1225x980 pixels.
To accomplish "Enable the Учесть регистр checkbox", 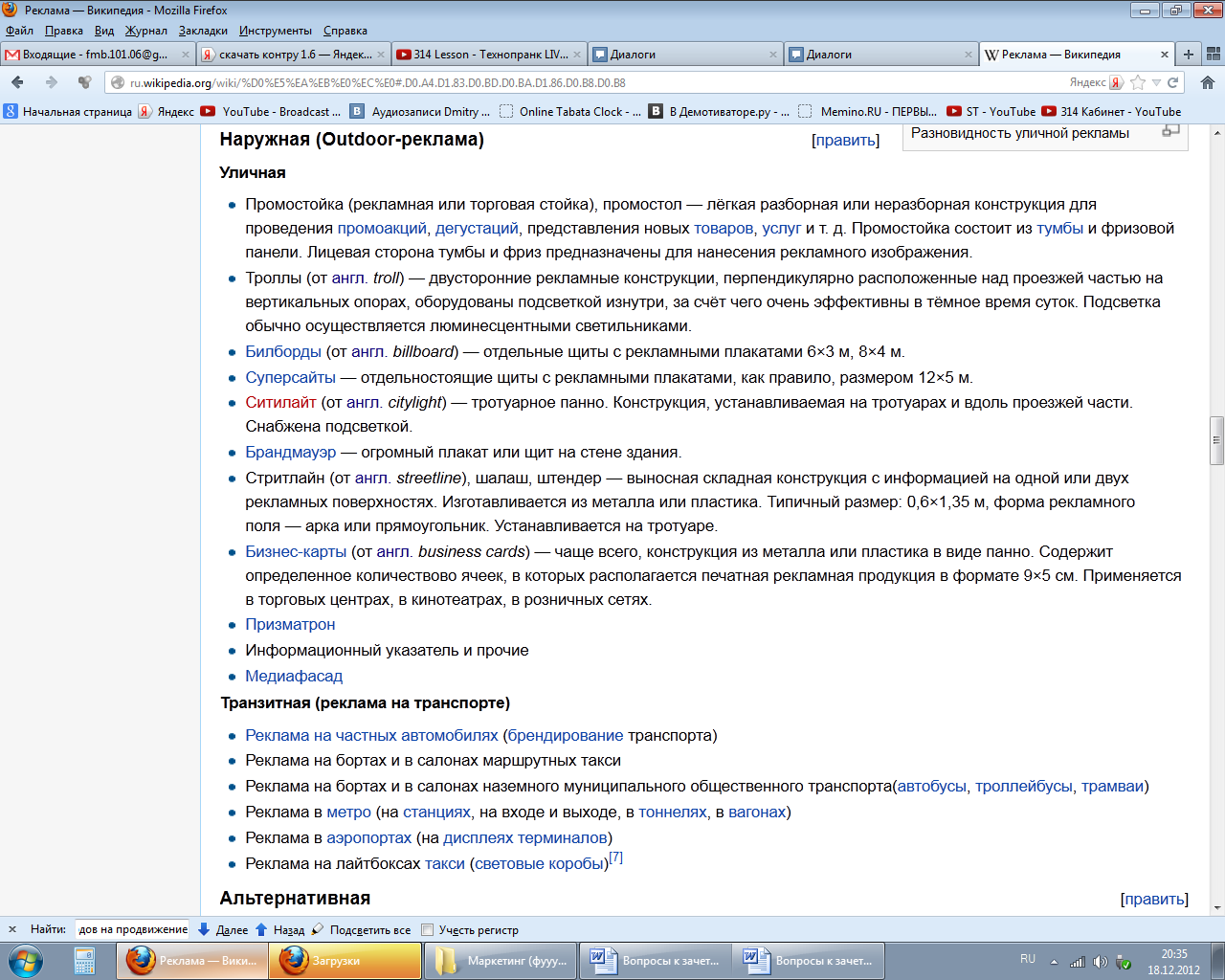I will click(x=428, y=929).
